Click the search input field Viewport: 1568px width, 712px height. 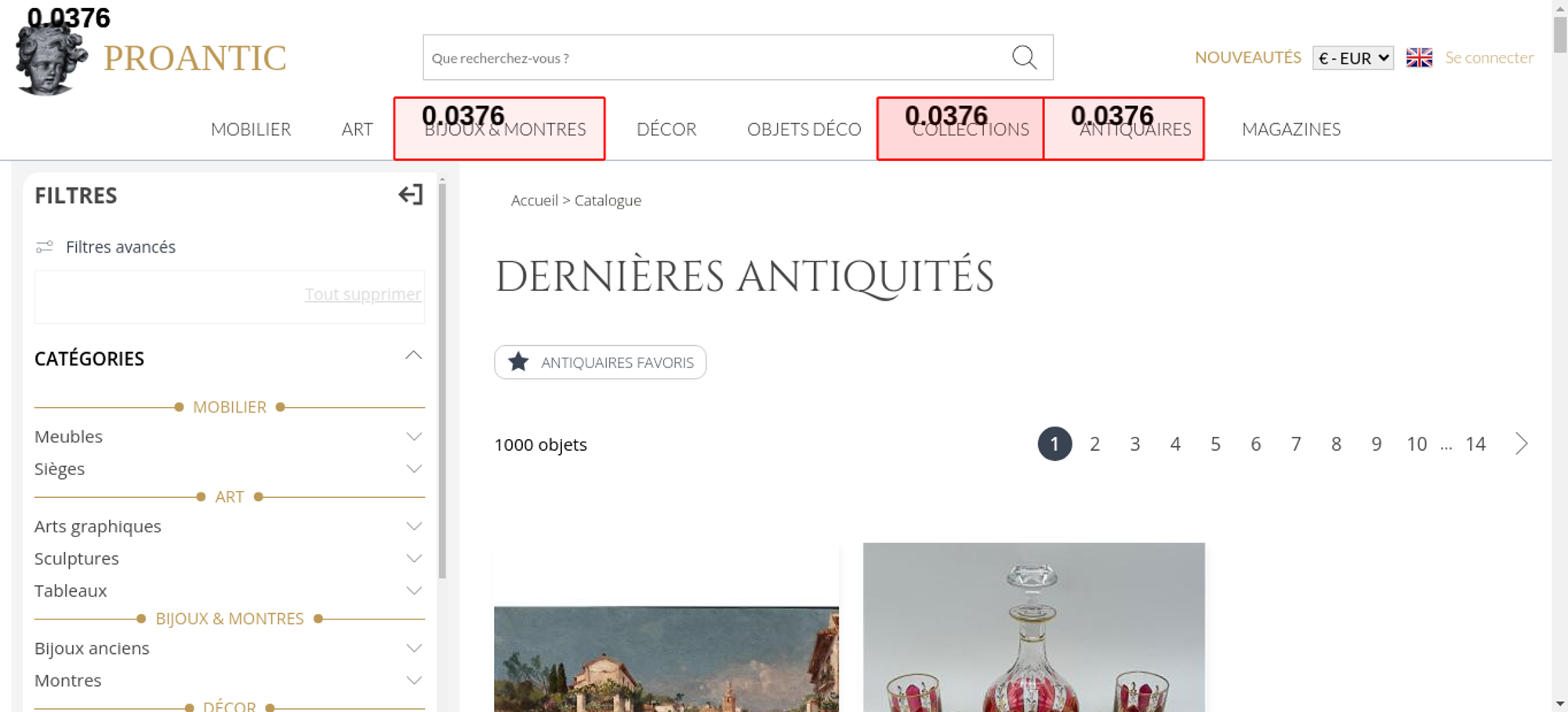713,58
